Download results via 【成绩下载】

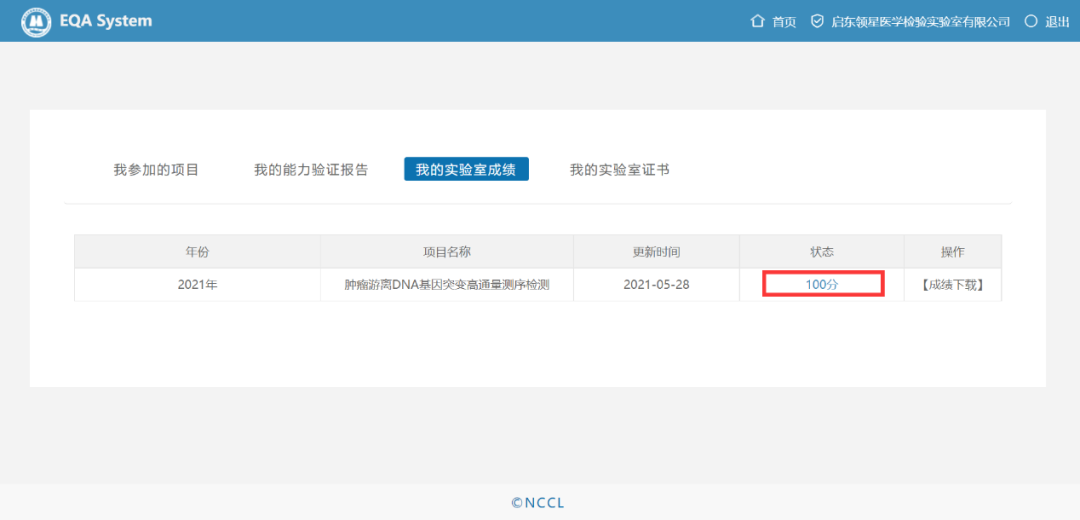(x=952, y=284)
